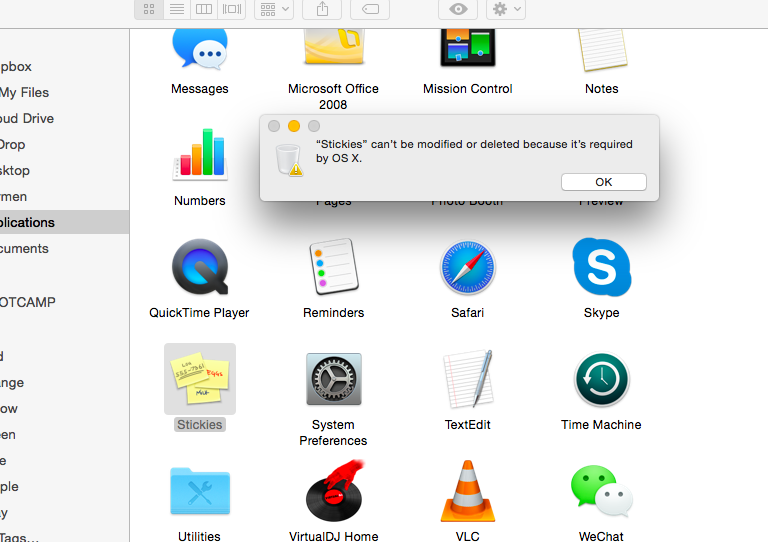Click the Mission Control name label

pos(468,89)
